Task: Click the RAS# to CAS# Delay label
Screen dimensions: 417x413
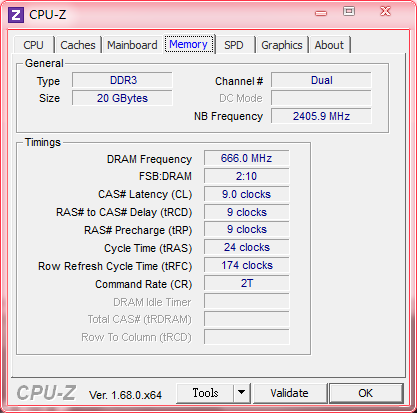Action: (124, 212)
